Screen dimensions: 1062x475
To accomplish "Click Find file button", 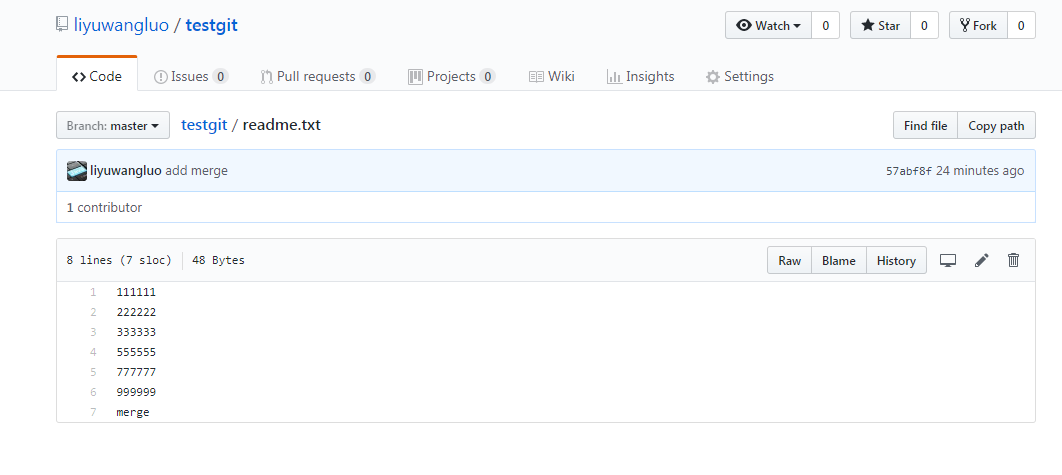I will tap(925, 125).
